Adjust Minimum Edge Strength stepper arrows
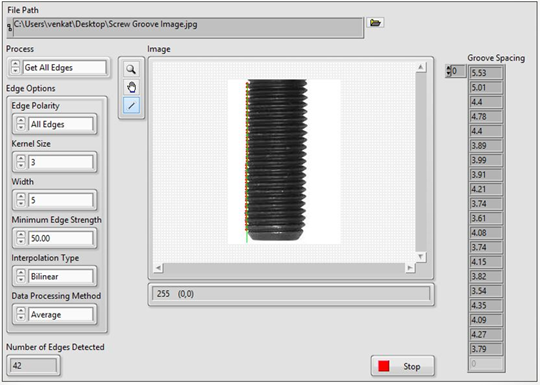 pyautogui.click(x=21, y=238)
